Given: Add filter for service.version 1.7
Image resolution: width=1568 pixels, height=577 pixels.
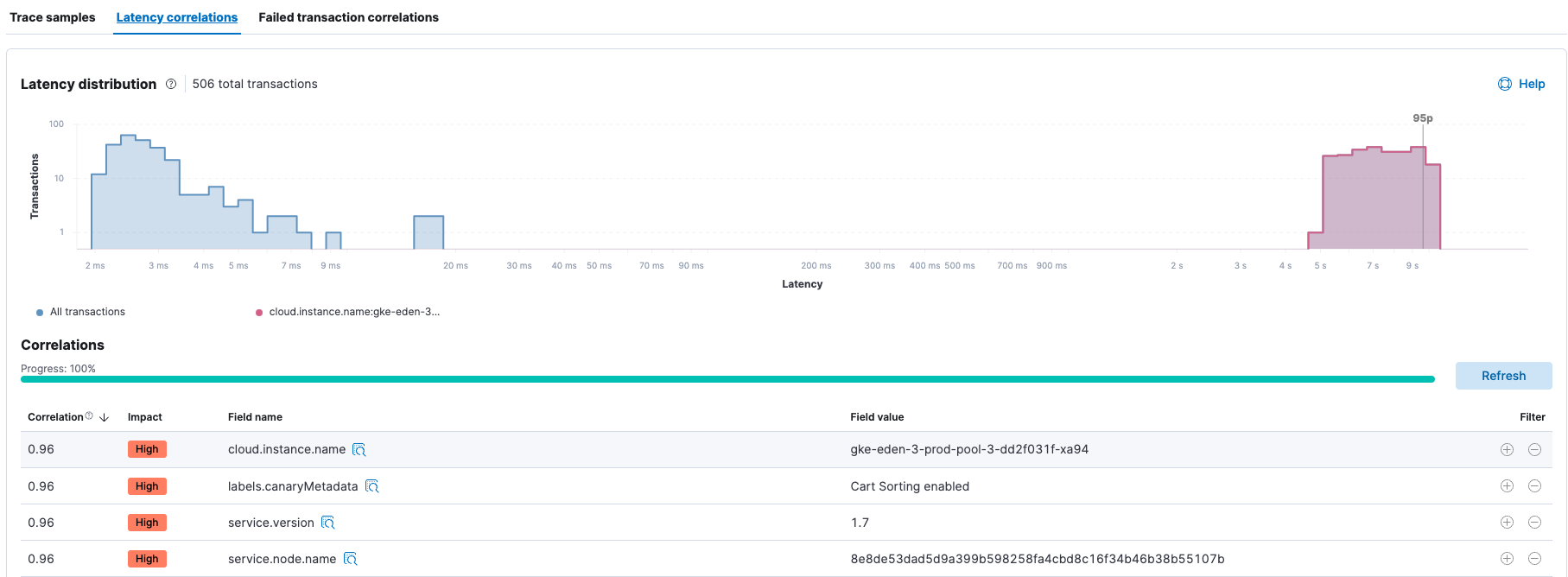Looking at the screenshot, I should click(x=1507, y=523).
